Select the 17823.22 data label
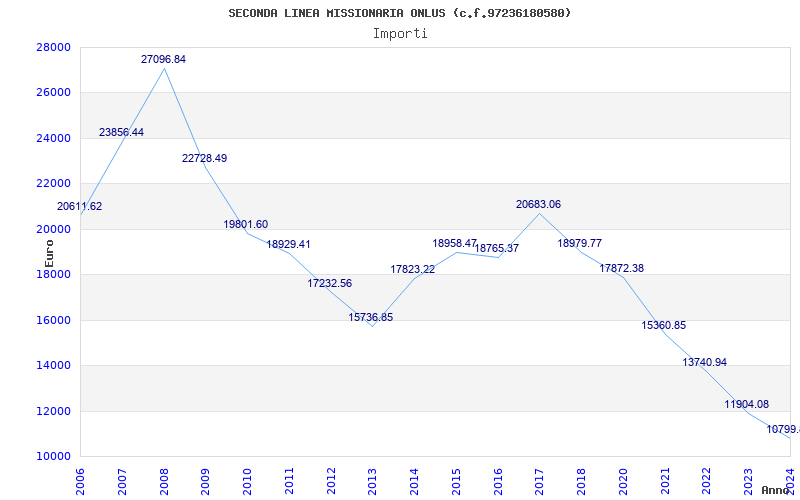 413,269
